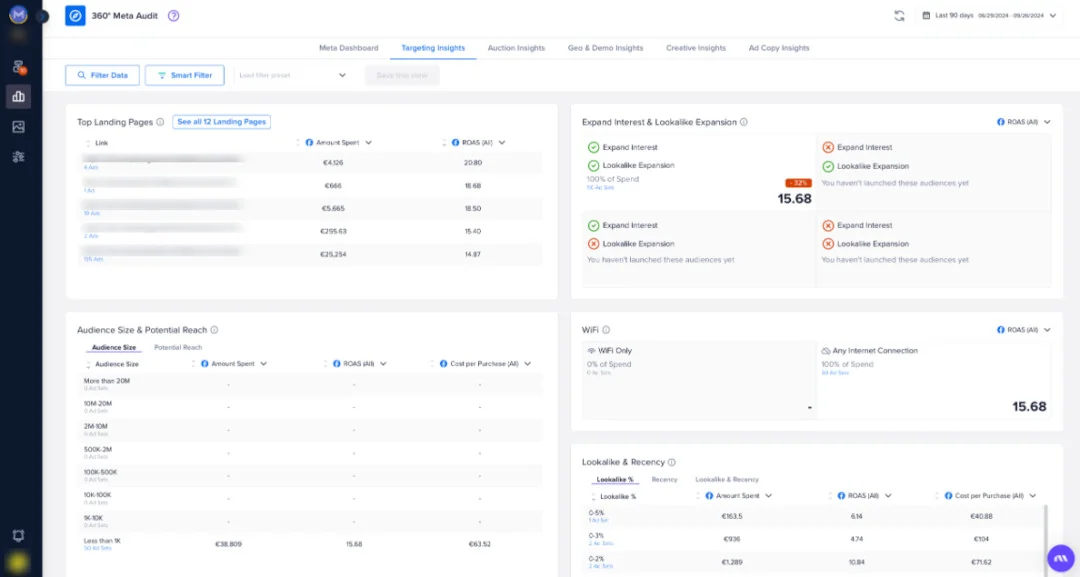Click the info icon beside Expand Interest & Lookalike Expansion

pyautogui.click(x=743, y=122)
